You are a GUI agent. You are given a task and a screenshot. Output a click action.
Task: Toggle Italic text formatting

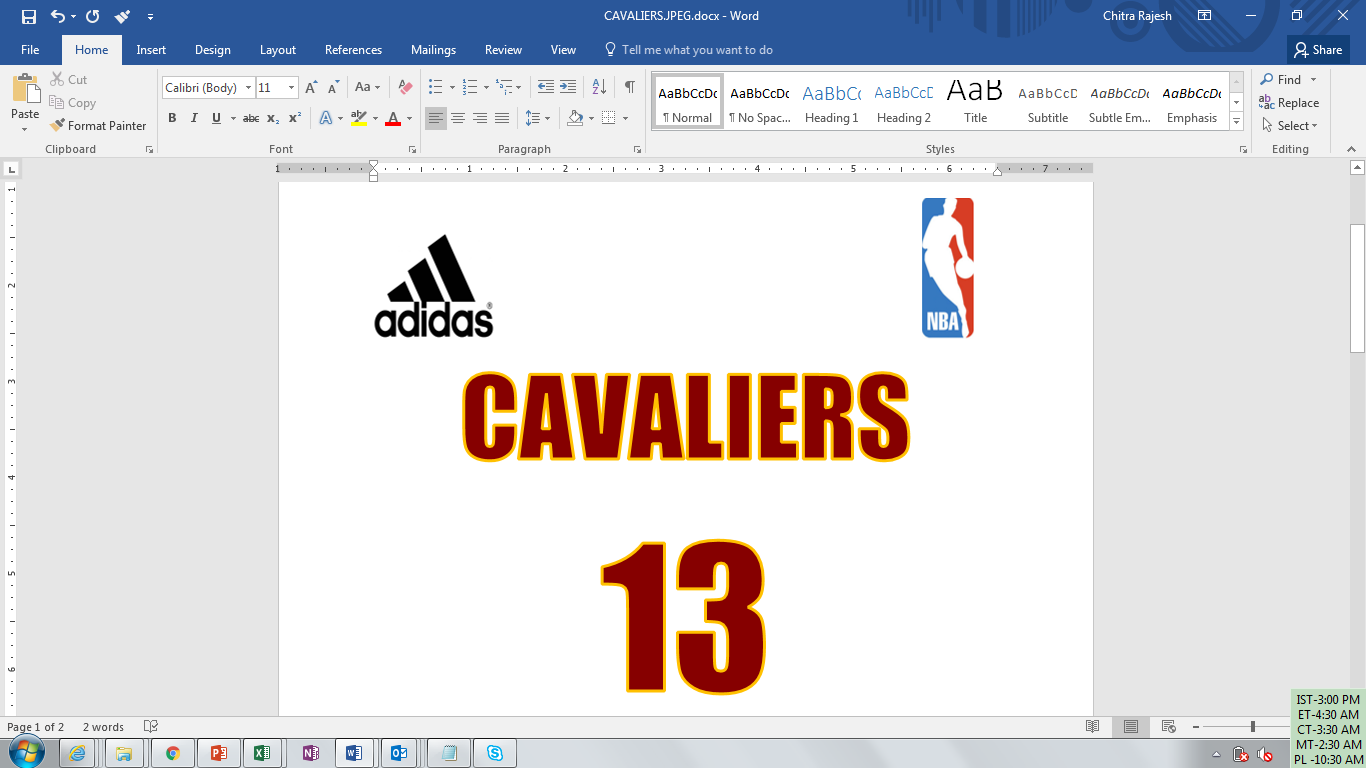(194, 118)
